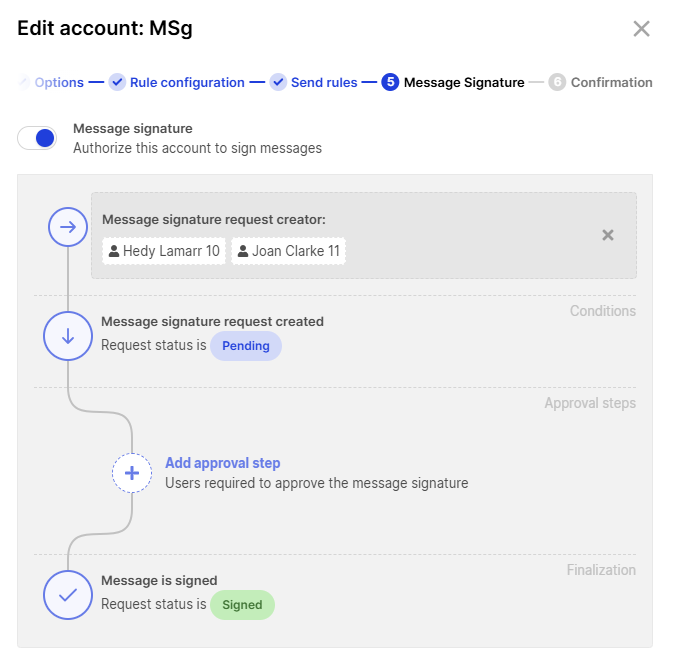Click the step 6 number badge

[x=557, y=82]
